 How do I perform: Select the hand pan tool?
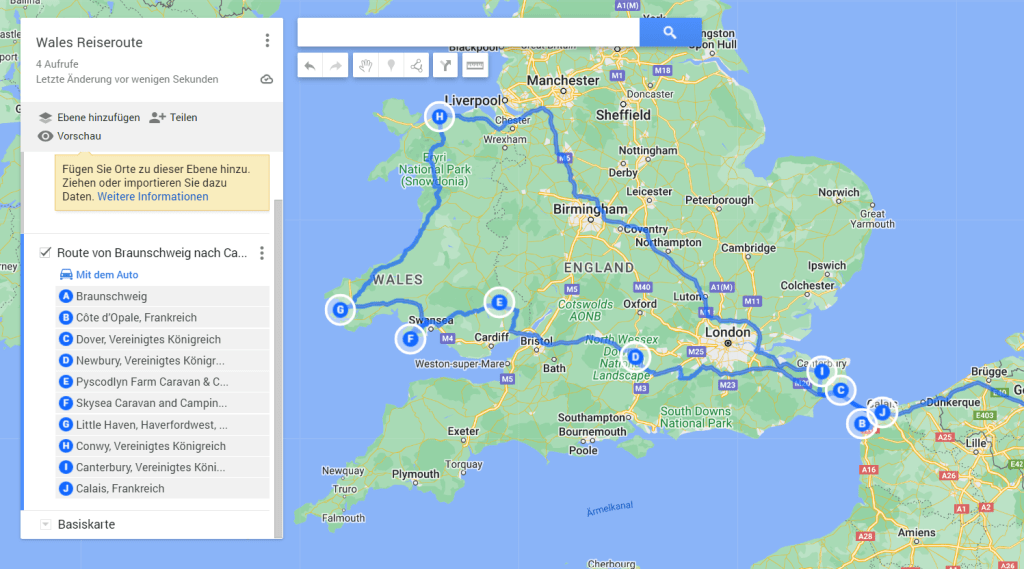[366, 66]
